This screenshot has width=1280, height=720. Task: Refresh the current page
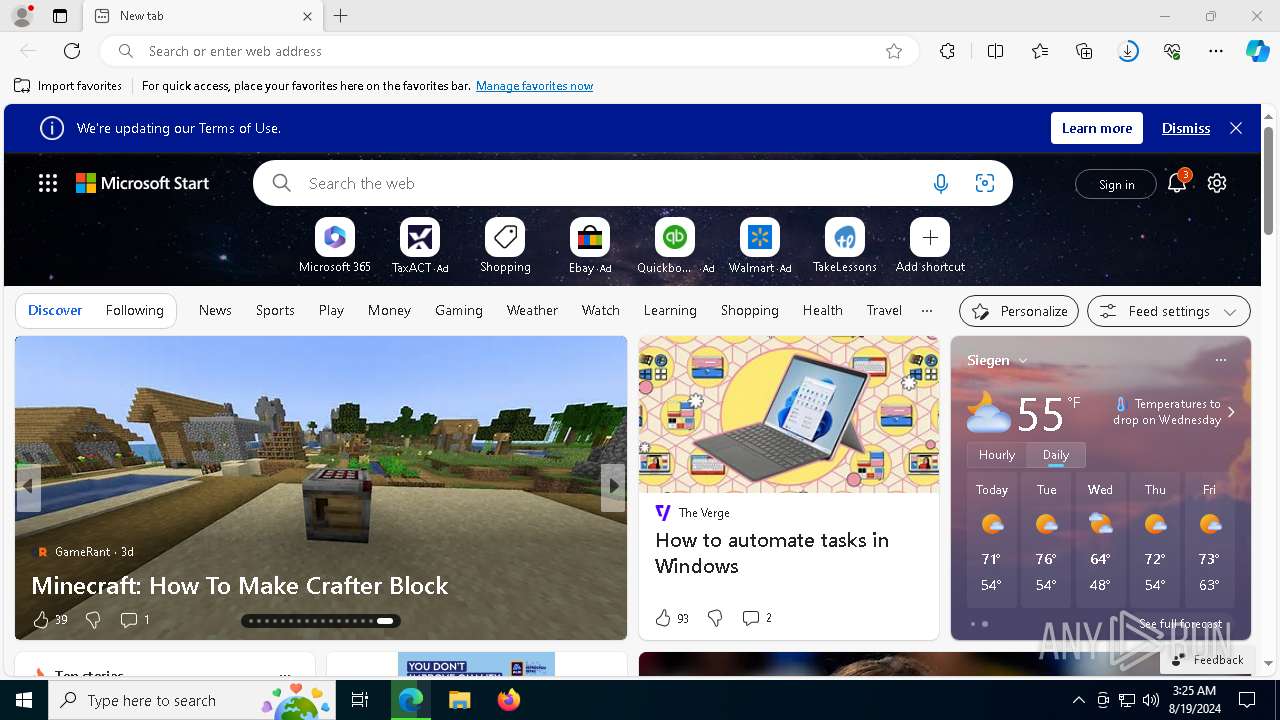[x=72, y=51]
